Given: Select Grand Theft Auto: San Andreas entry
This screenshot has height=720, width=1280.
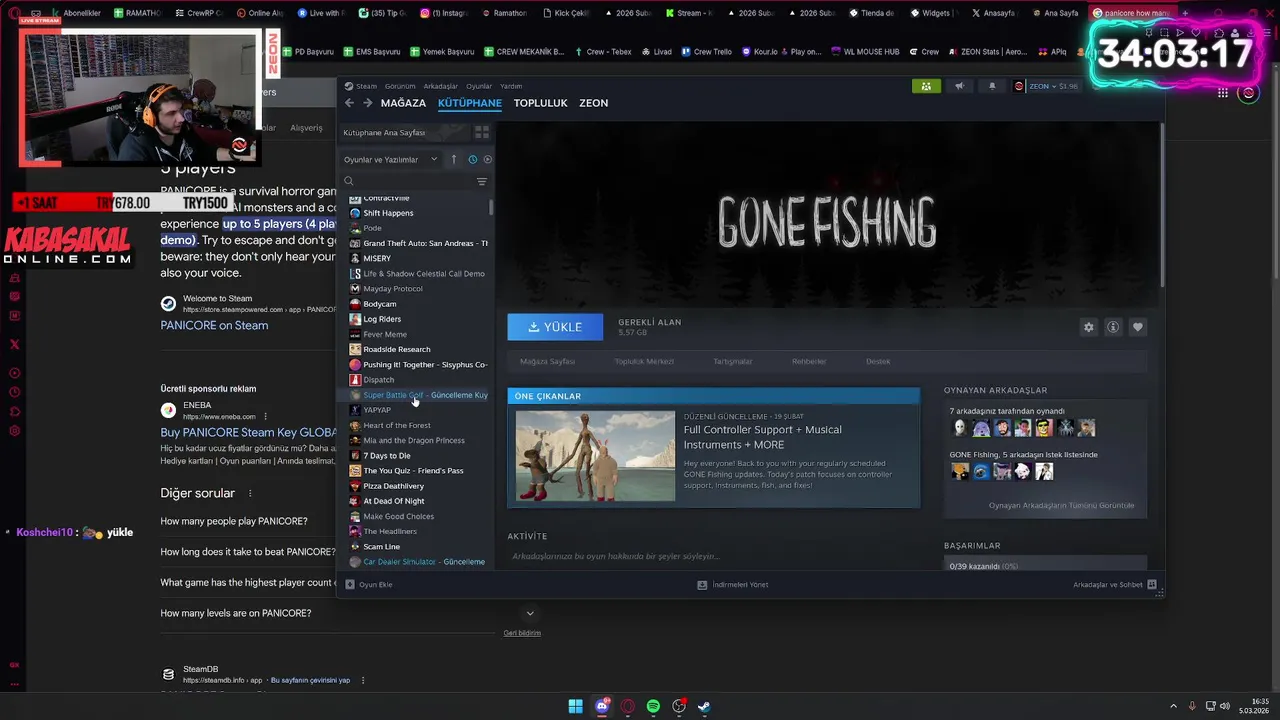Looking at the screenshot, I should pos(418,243).
